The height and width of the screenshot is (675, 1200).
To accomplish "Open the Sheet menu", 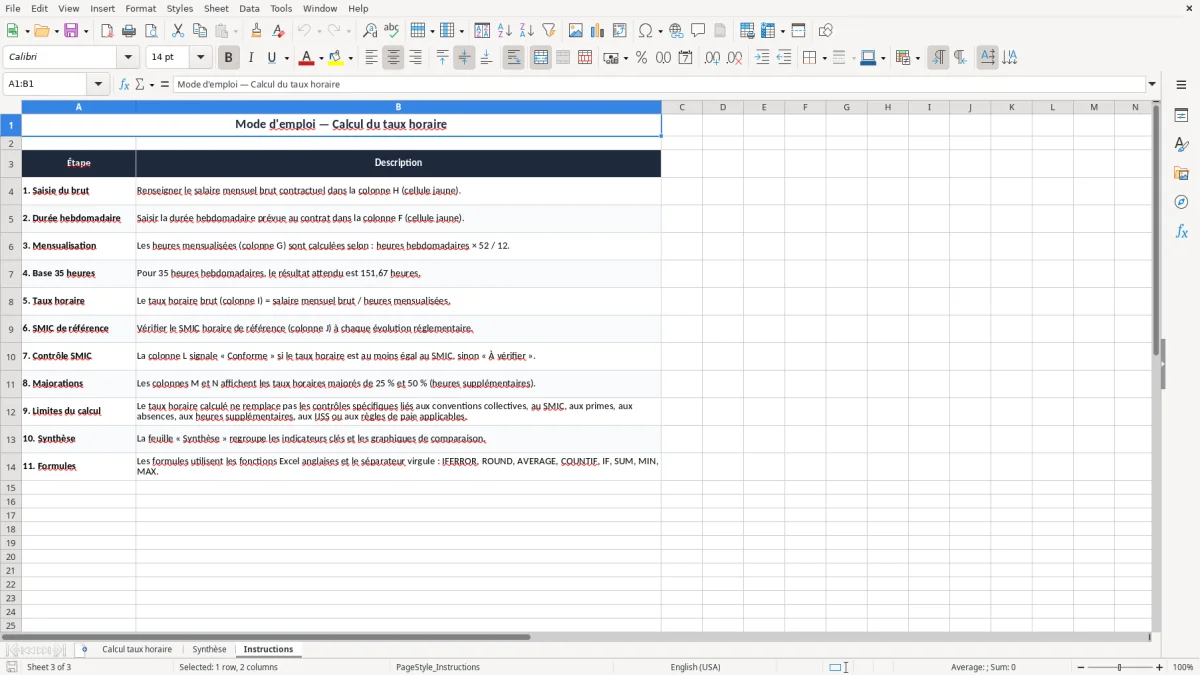I will tap(216, 8).
